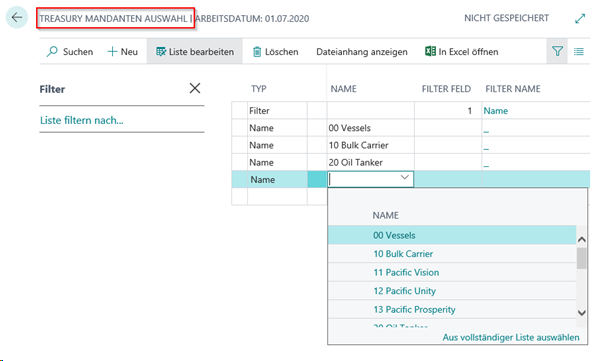Select Name type cell in 20 Oil Tanker row
The height and width of the screenshot is (361, 605).
(277, 162)
